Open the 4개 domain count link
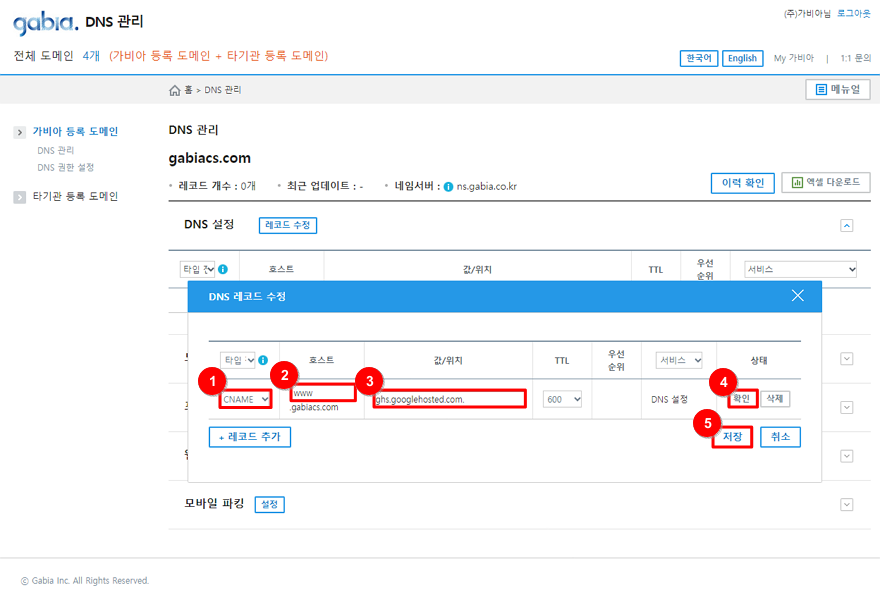Image resolution: width=880 pixels, height=614 pixels. (x=91, y=56)
